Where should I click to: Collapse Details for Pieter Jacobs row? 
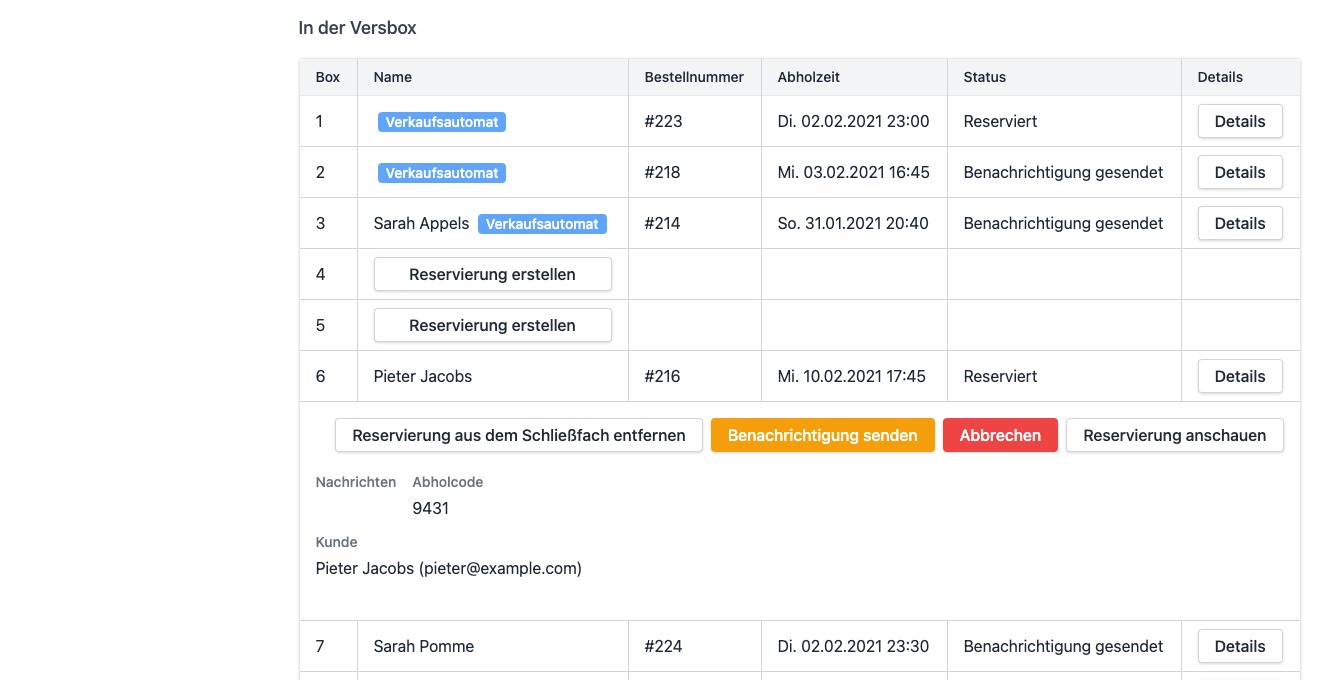1240,377
